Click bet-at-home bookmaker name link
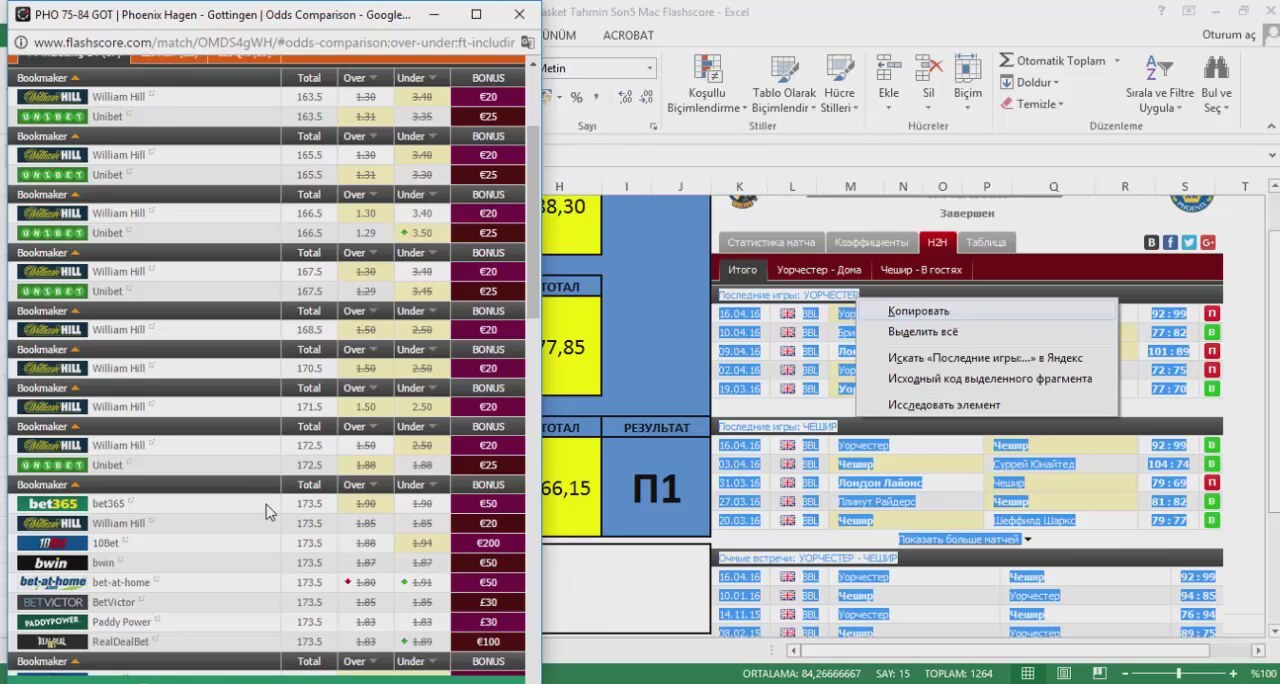This screenshot has height=684, width=1280. click(x=121, y=582)
